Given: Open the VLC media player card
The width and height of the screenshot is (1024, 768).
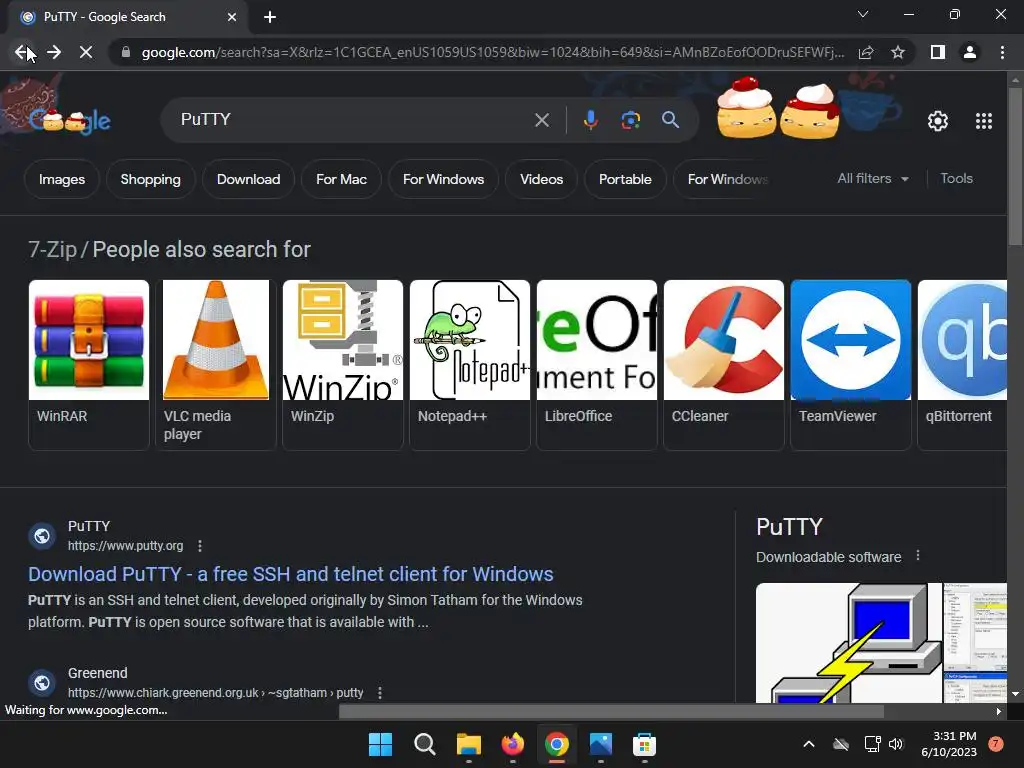Looking at the screenshot, I should tap(216, 364).
